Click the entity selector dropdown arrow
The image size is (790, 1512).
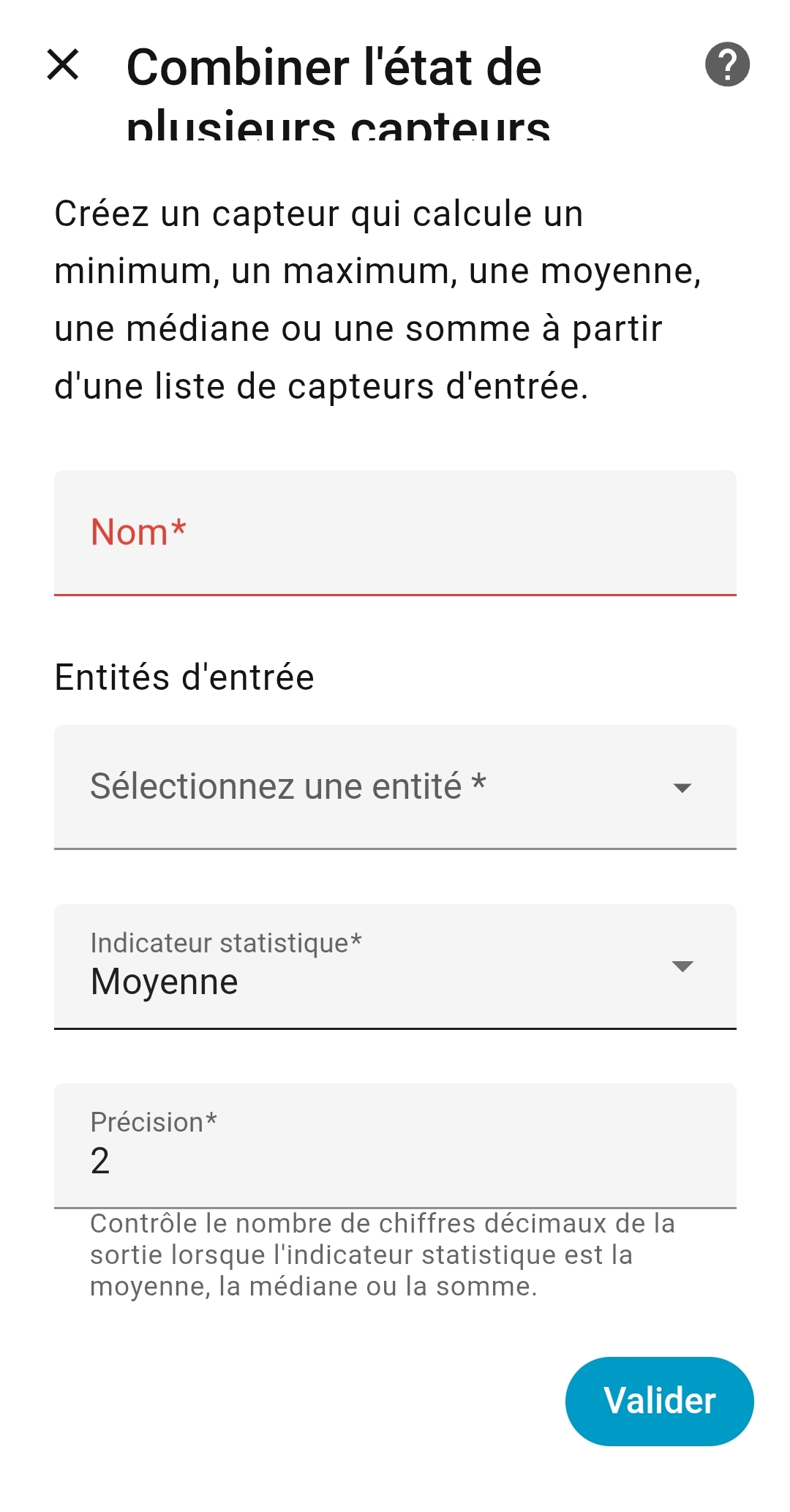tap(682, 788)
